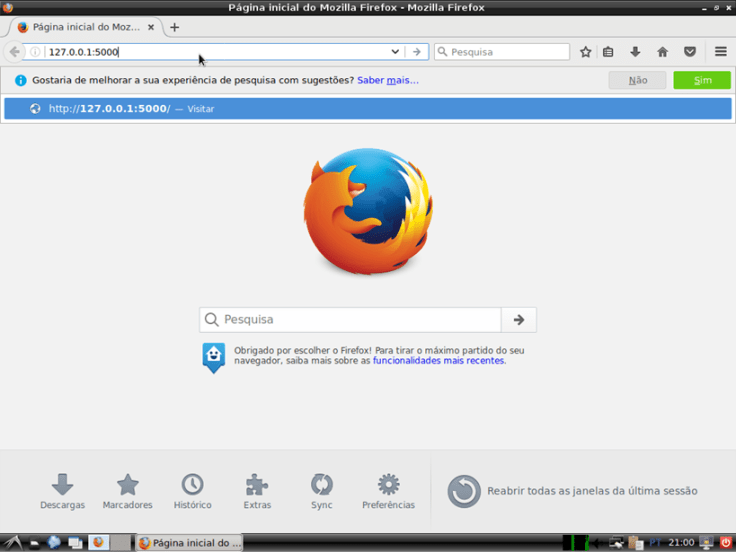Open the search engine magnifier dropdown

pos(442,52)
